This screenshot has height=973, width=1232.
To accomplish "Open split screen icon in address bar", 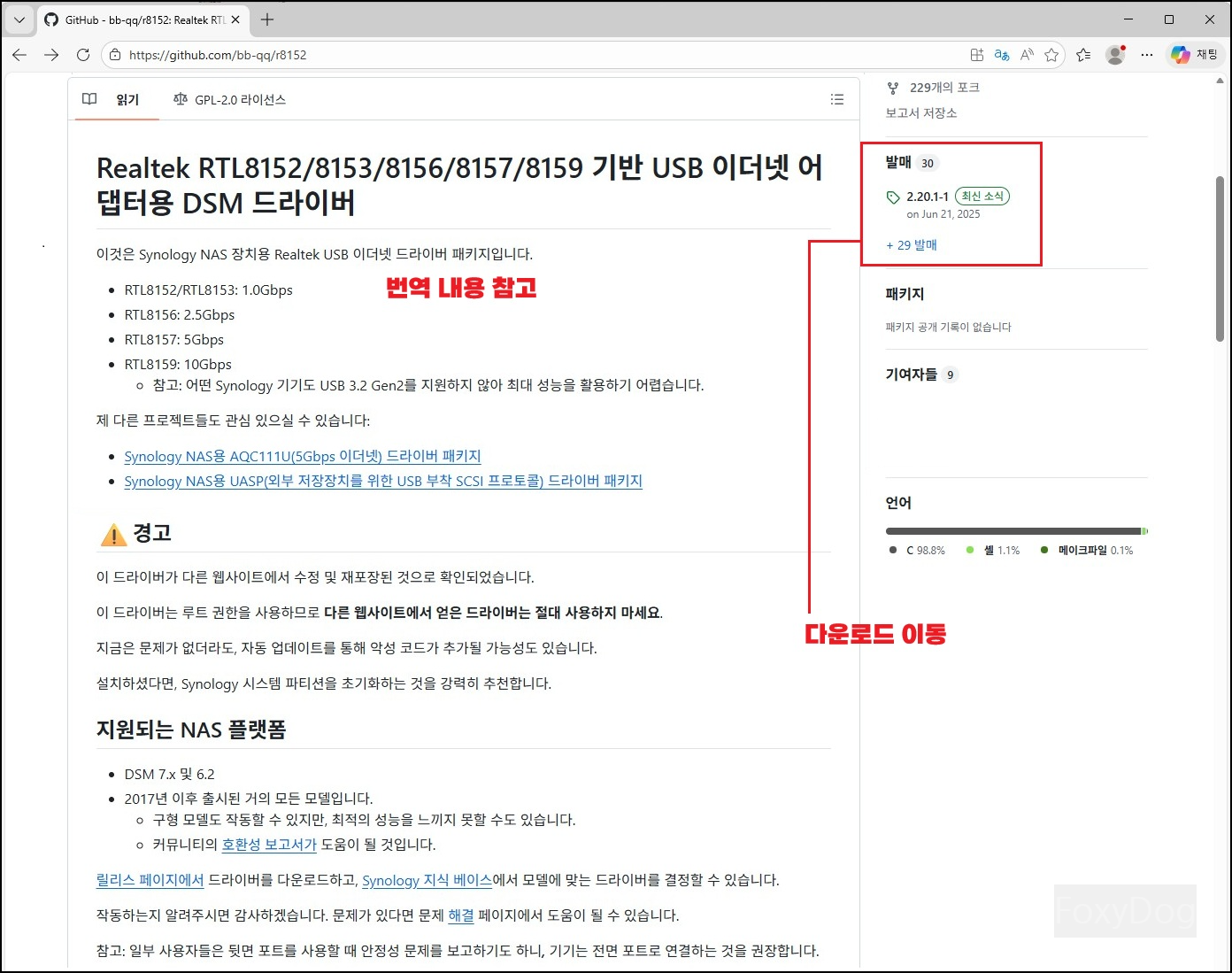I will (977, 55).
